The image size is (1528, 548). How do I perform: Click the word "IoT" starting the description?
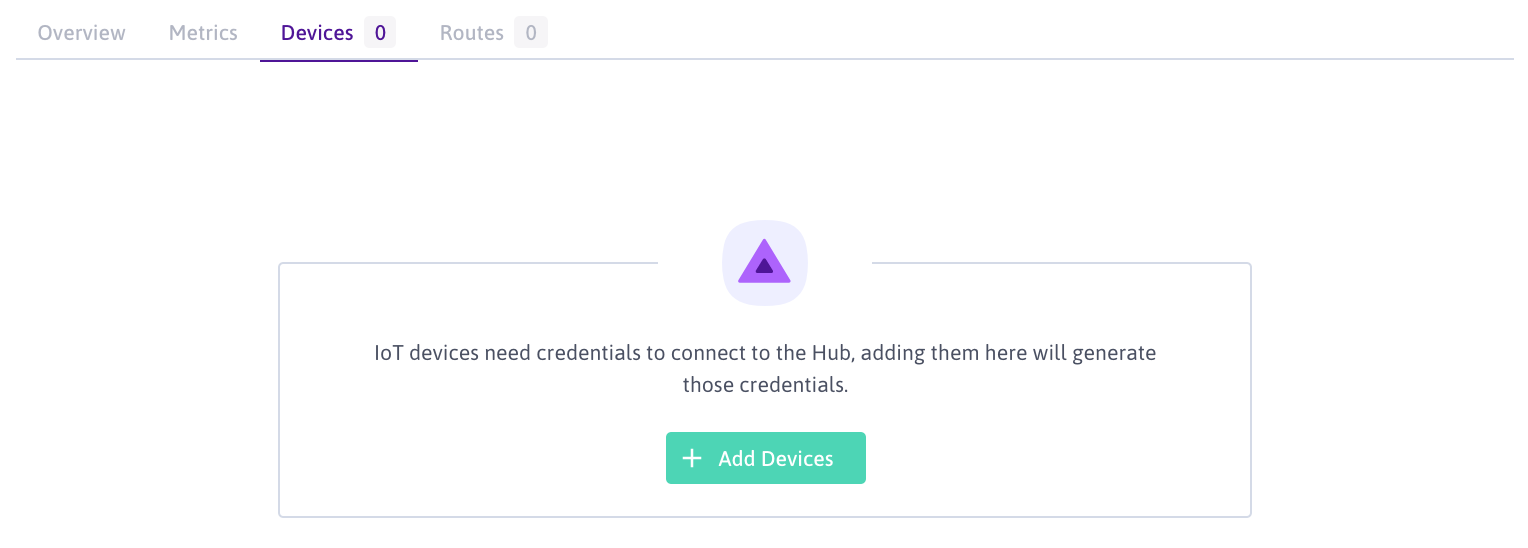coord(388,353)
